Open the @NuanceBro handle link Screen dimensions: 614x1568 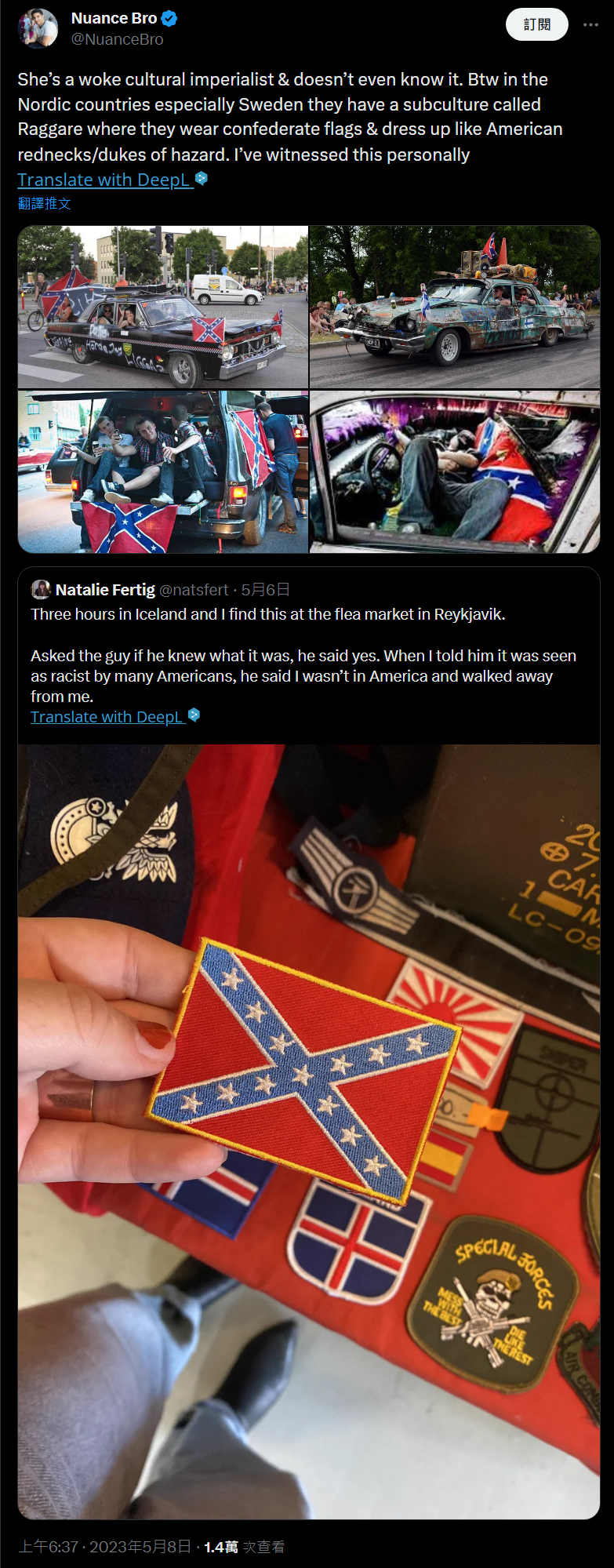[x=118, y=39]
